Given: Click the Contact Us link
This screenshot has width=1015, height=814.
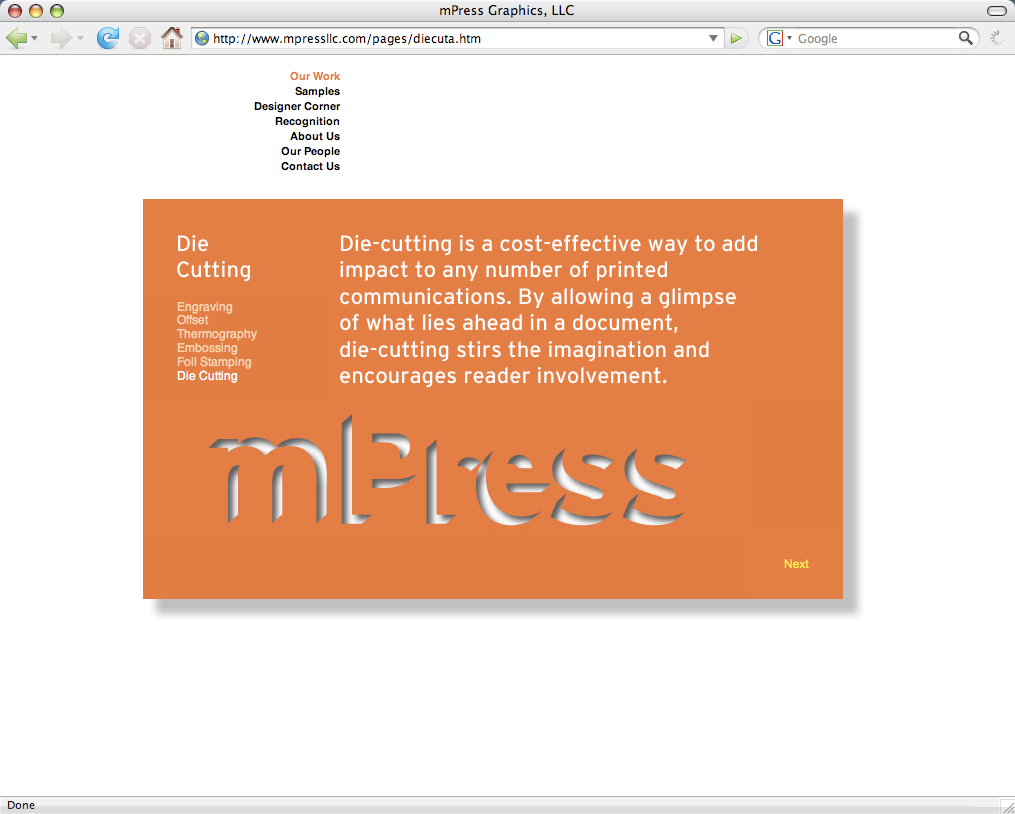Looking at the screenshot, I should [311, 166].
